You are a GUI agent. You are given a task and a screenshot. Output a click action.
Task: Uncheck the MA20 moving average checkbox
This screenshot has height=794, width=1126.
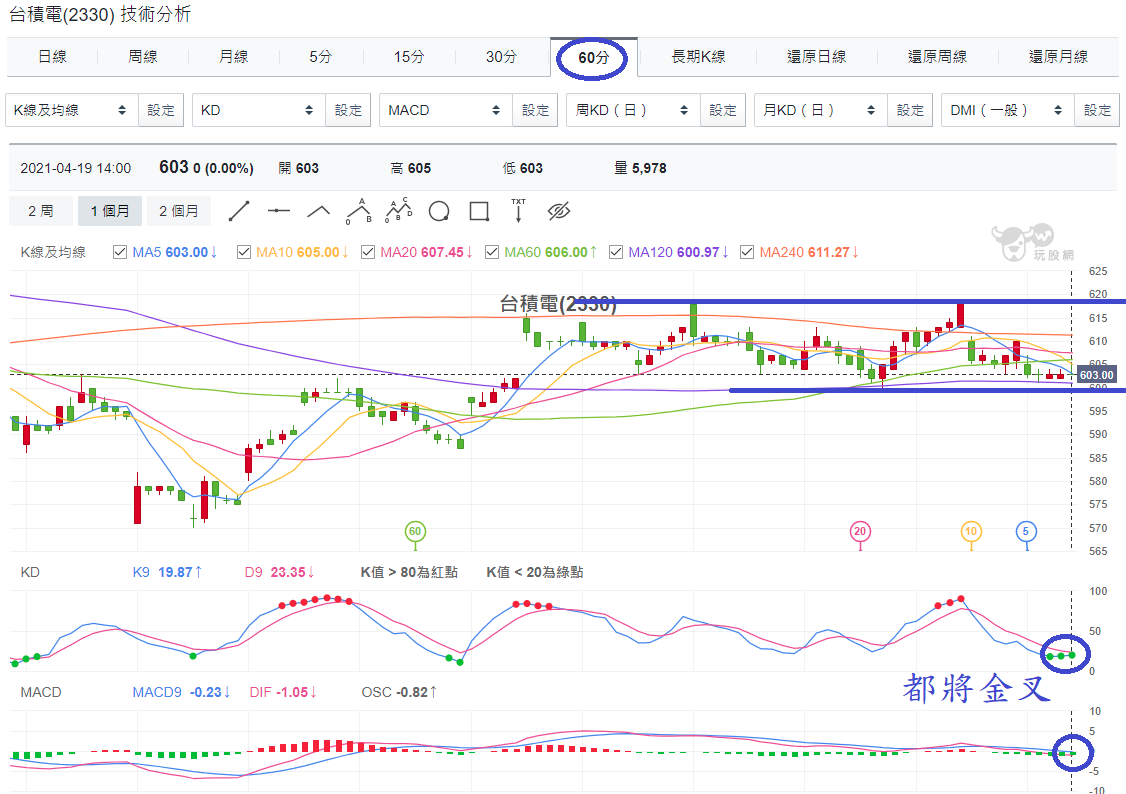[x=368, y=252]
